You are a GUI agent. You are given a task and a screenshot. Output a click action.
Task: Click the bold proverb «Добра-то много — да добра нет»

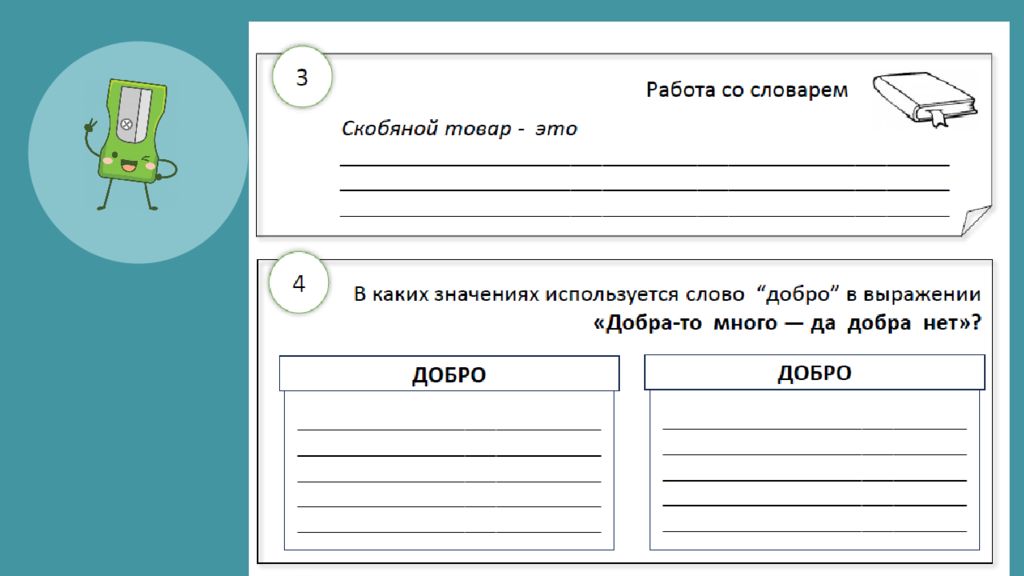click(786, 324)
